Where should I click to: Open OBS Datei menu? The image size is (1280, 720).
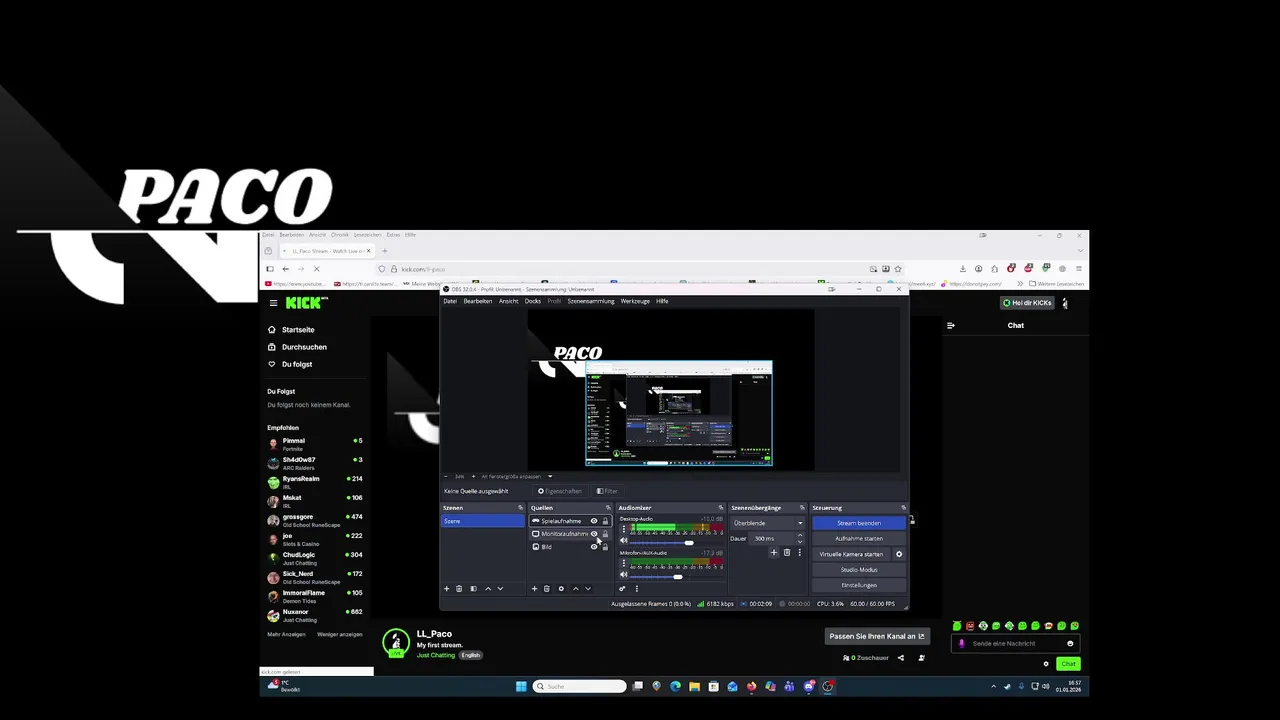tap(450, 301)
